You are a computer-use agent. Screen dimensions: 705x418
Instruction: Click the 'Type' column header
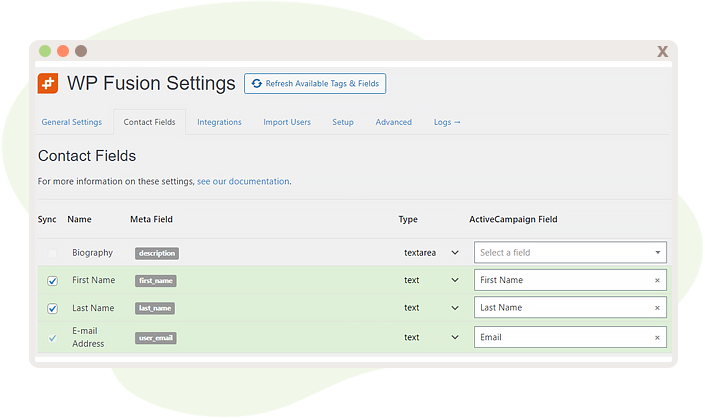pyautogui.click(x=408, y=219)
